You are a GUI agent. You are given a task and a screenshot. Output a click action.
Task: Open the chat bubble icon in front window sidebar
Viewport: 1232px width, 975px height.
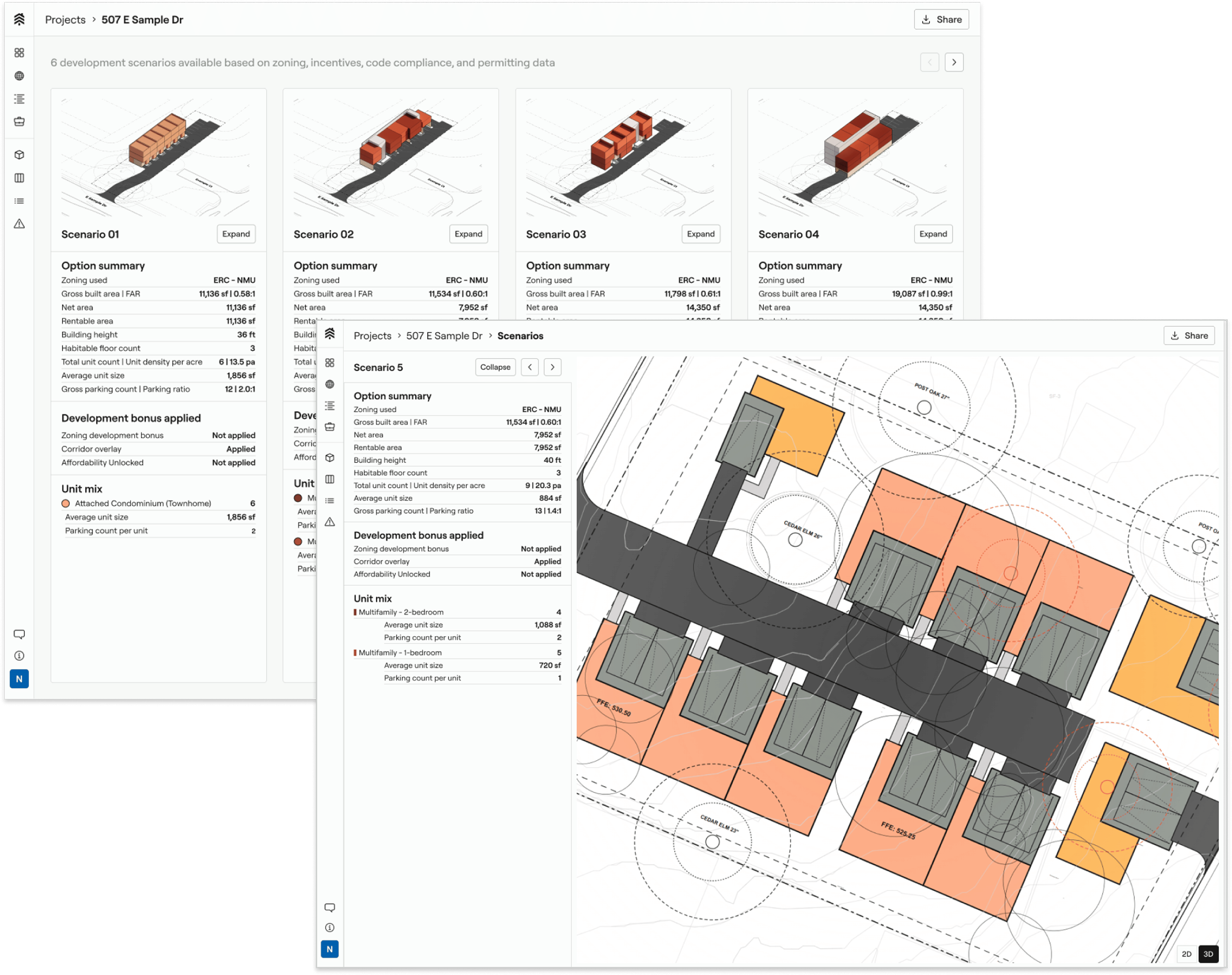(330, 908)
